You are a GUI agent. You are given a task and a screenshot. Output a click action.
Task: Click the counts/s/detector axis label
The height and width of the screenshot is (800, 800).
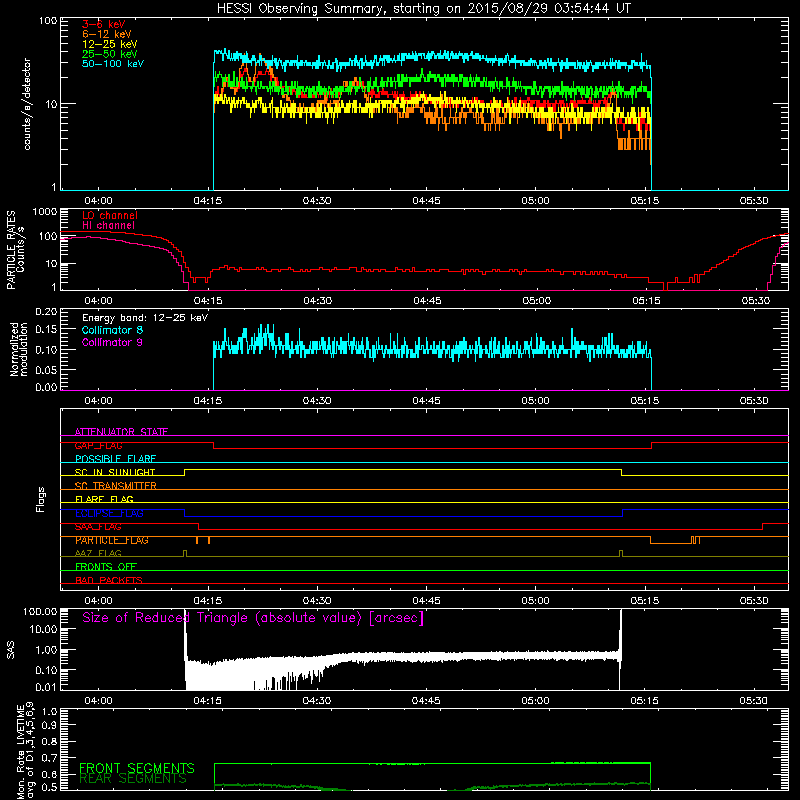[27, 104]
